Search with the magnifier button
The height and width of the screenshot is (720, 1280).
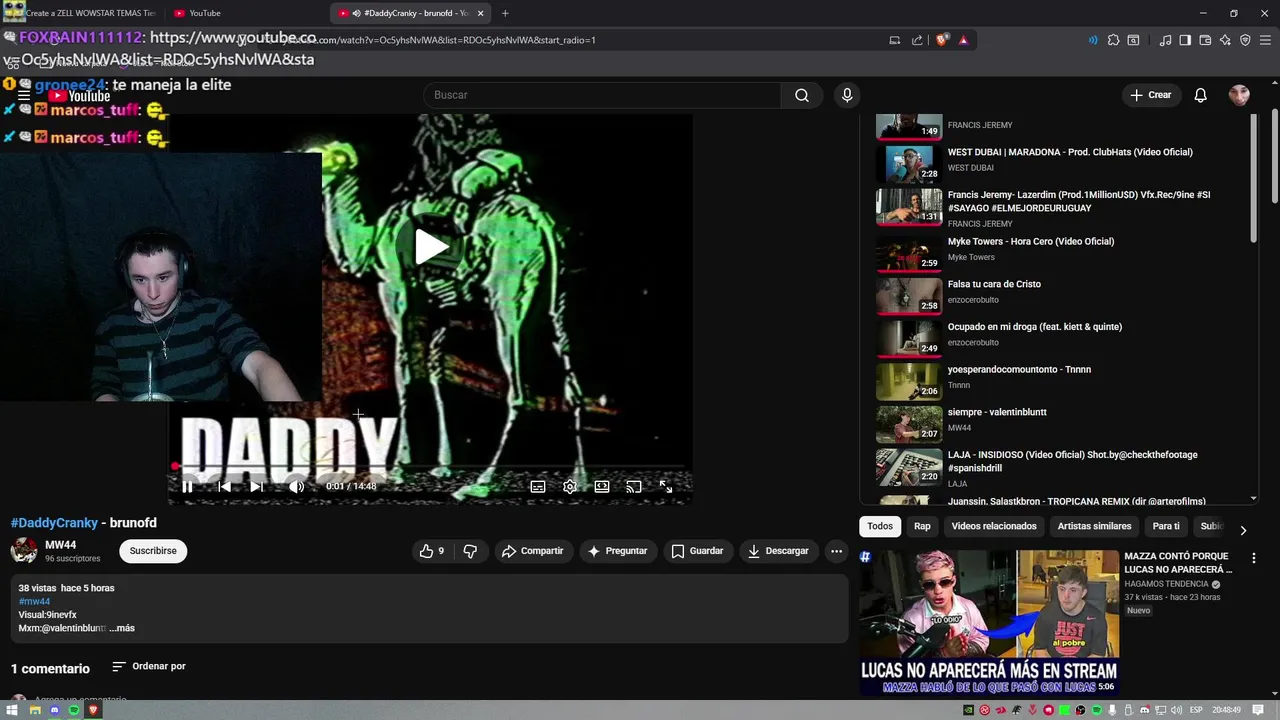(x=802, y=95)
